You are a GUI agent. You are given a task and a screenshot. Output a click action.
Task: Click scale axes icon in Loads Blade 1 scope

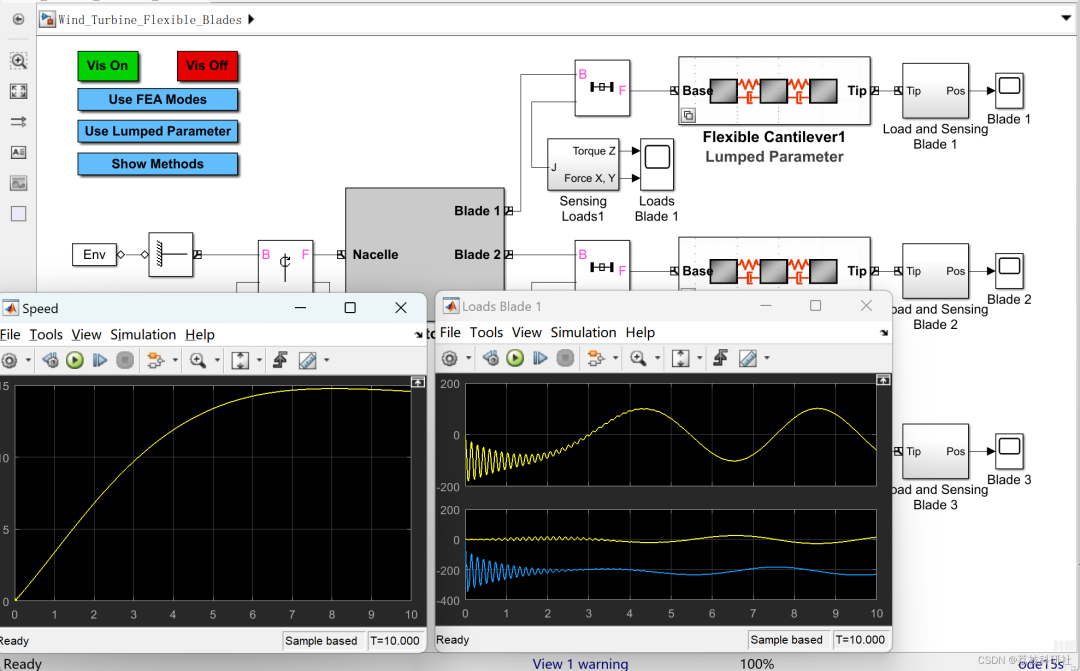point(680,358)
